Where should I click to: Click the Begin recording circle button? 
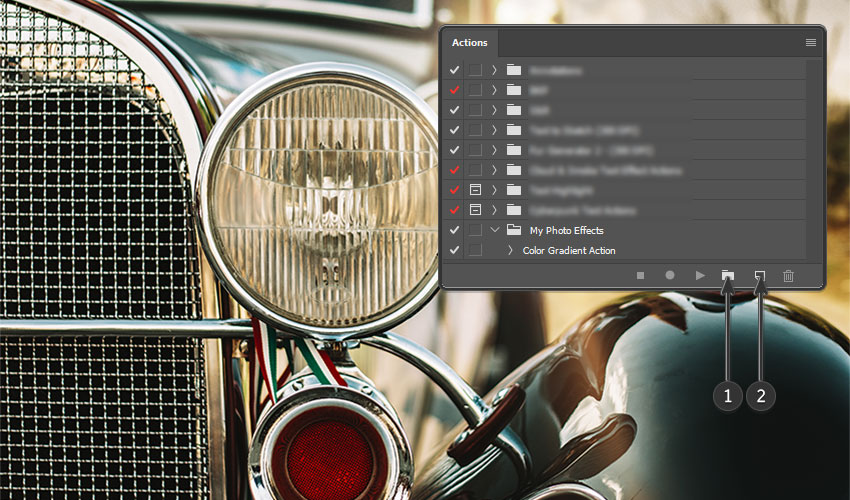670,275
